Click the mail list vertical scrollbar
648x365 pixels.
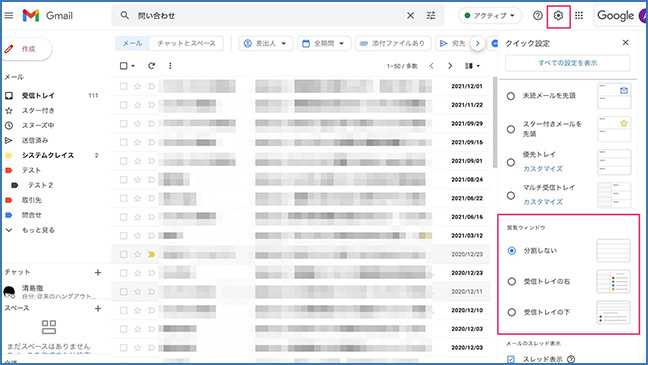coord(495,123)
